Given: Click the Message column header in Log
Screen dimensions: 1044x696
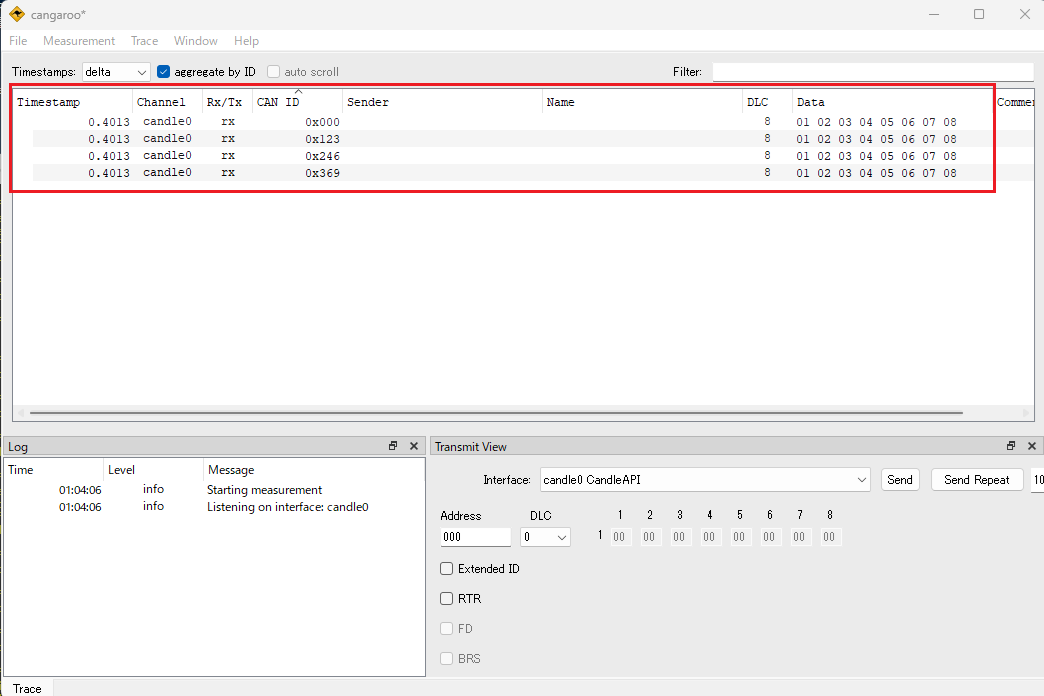Looking at the screenshot, I should click(x=314, y=470).
